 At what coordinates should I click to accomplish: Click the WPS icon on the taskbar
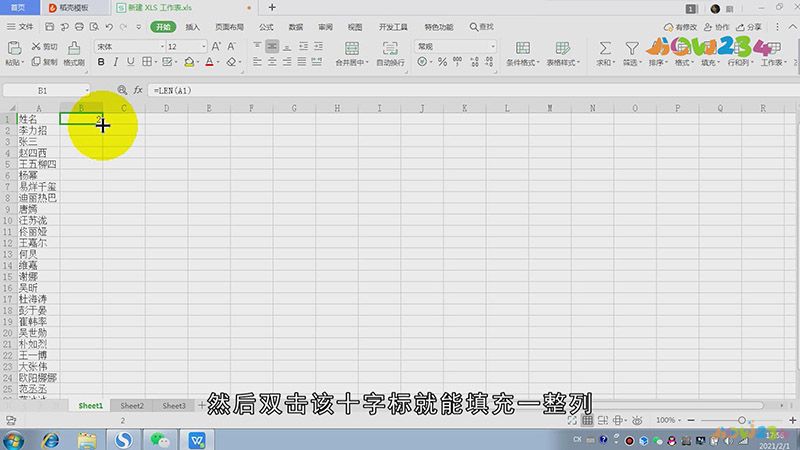tap(196, 440)
